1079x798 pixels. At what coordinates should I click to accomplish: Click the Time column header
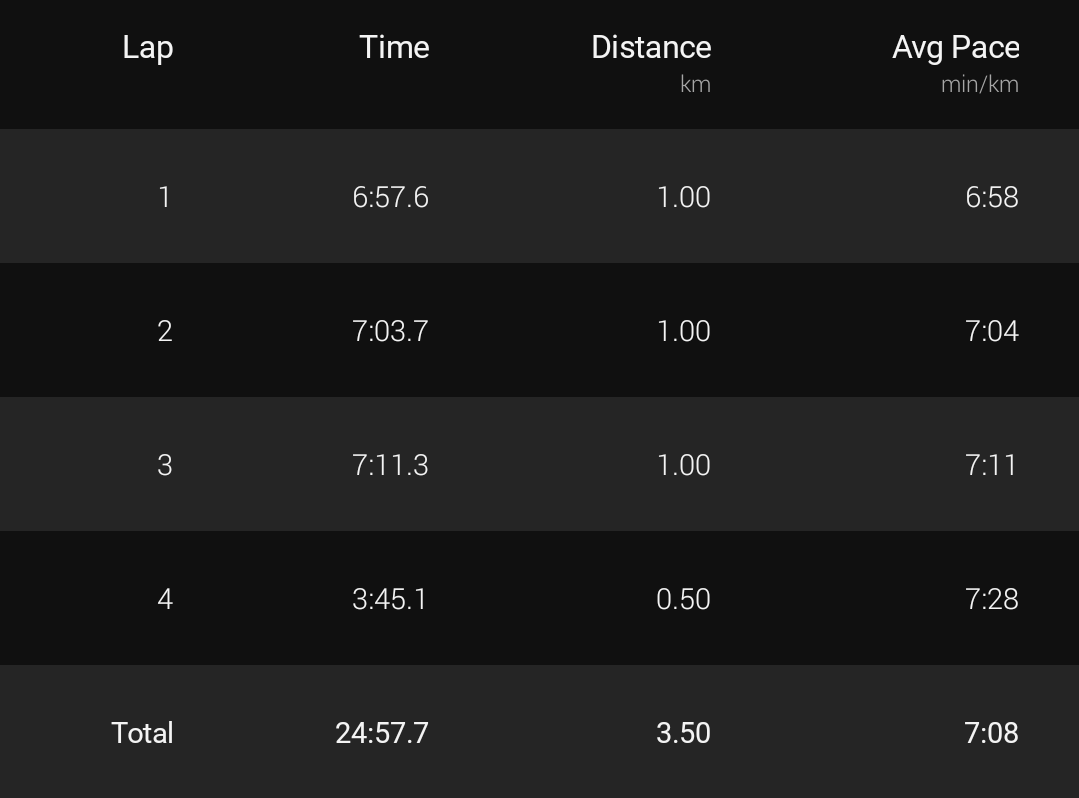click(394, 47)
